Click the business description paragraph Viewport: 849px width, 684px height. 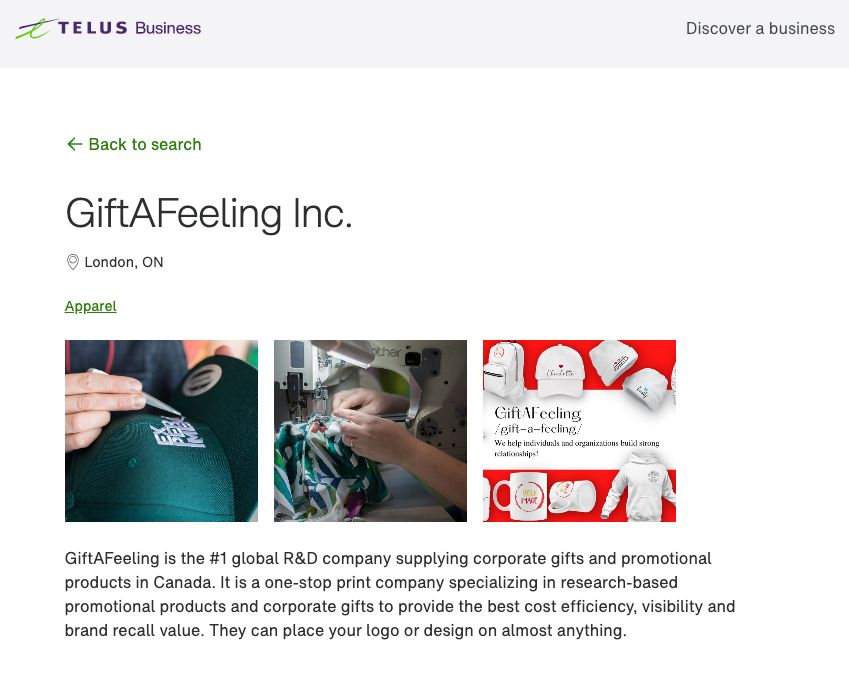click(x=400, y=594)
